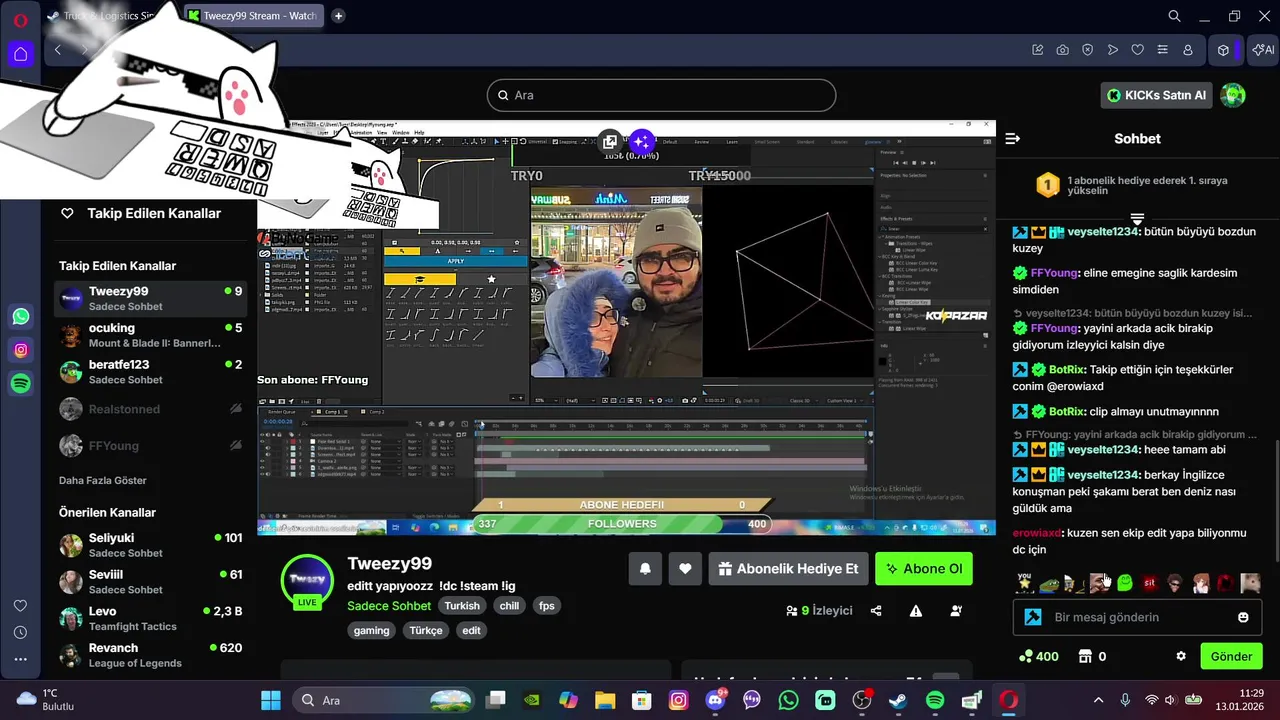The height and width of the screenshot is (720, 1280).
Task: Click the Kick user avatar icon
Action: tap(1233, 95)
